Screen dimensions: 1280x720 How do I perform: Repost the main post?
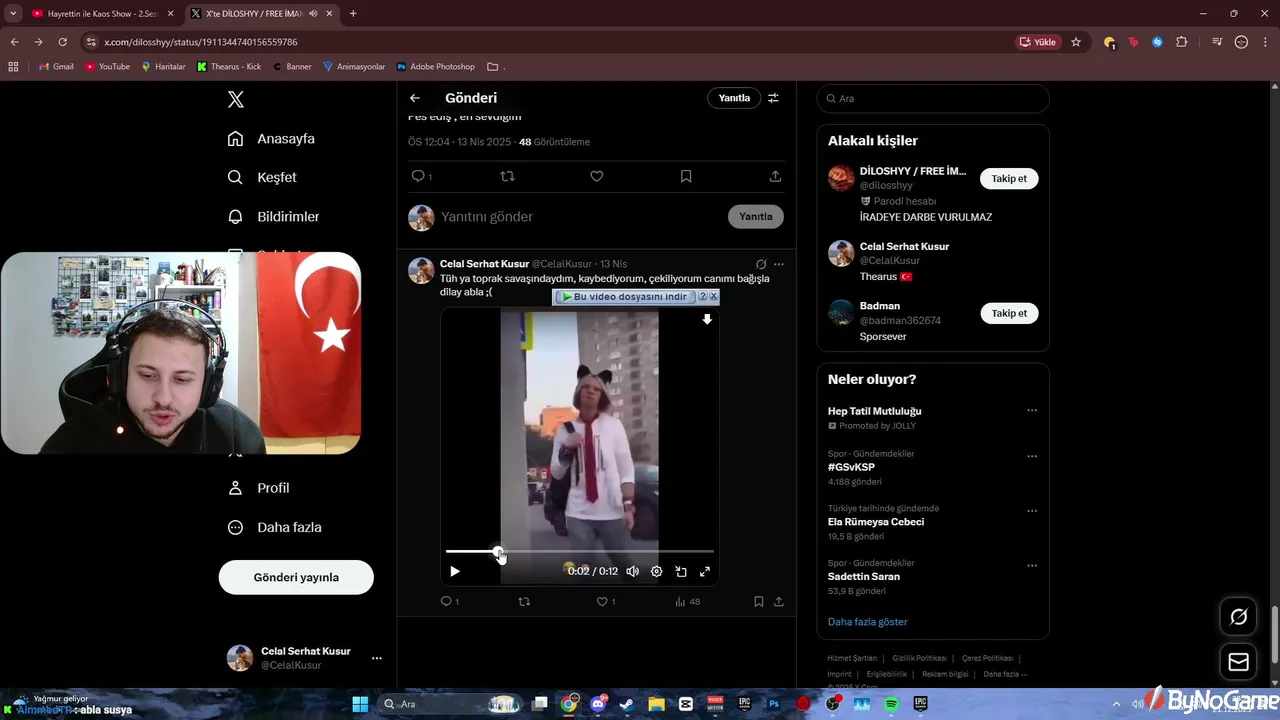coord(507,176)
